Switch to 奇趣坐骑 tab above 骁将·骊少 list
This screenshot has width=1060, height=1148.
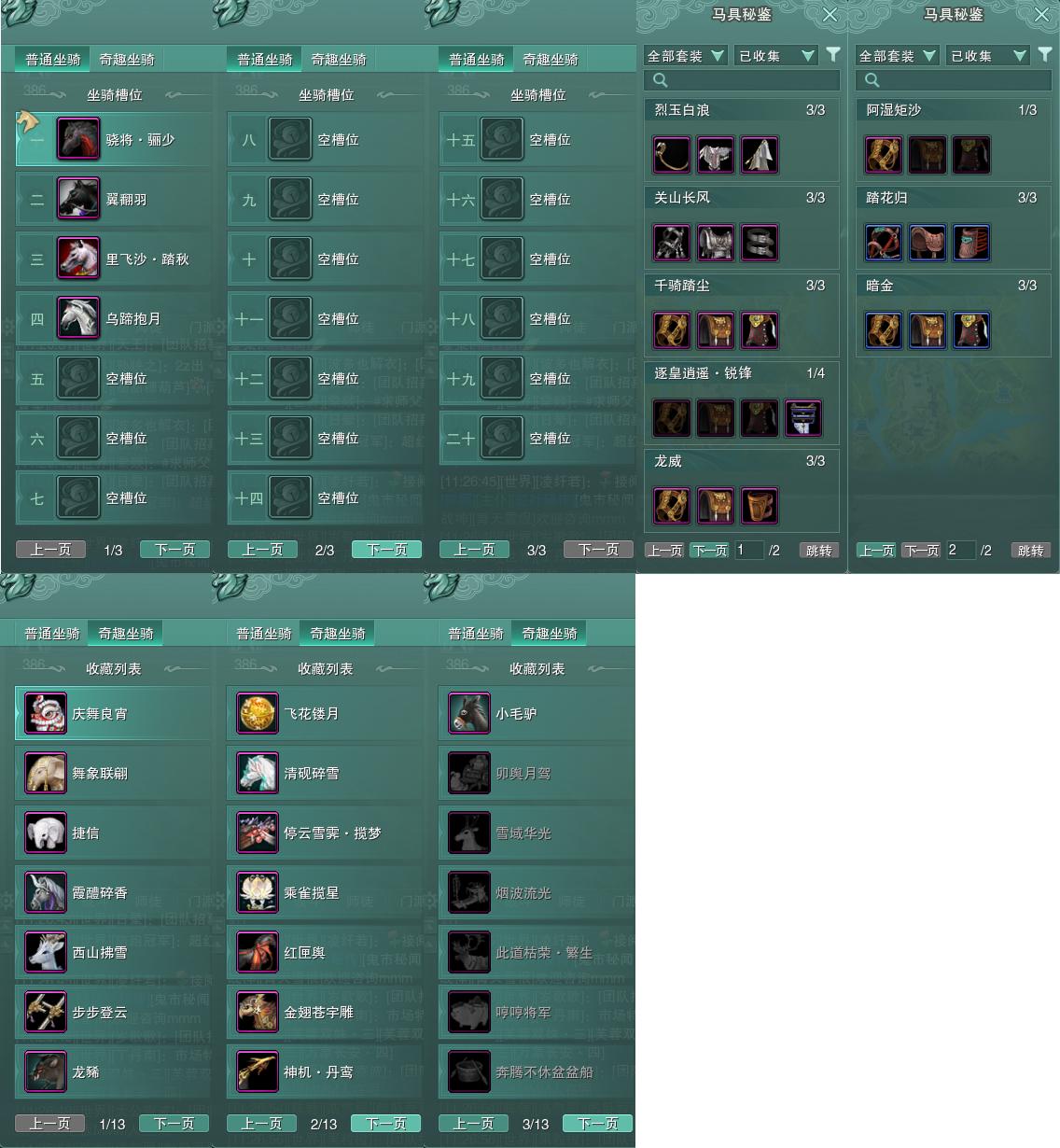point(127,59)
